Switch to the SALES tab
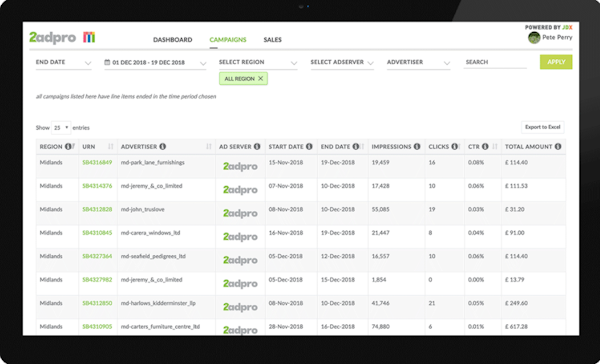Viewport: 600px width, 364px height. click(x=272, y=40)
